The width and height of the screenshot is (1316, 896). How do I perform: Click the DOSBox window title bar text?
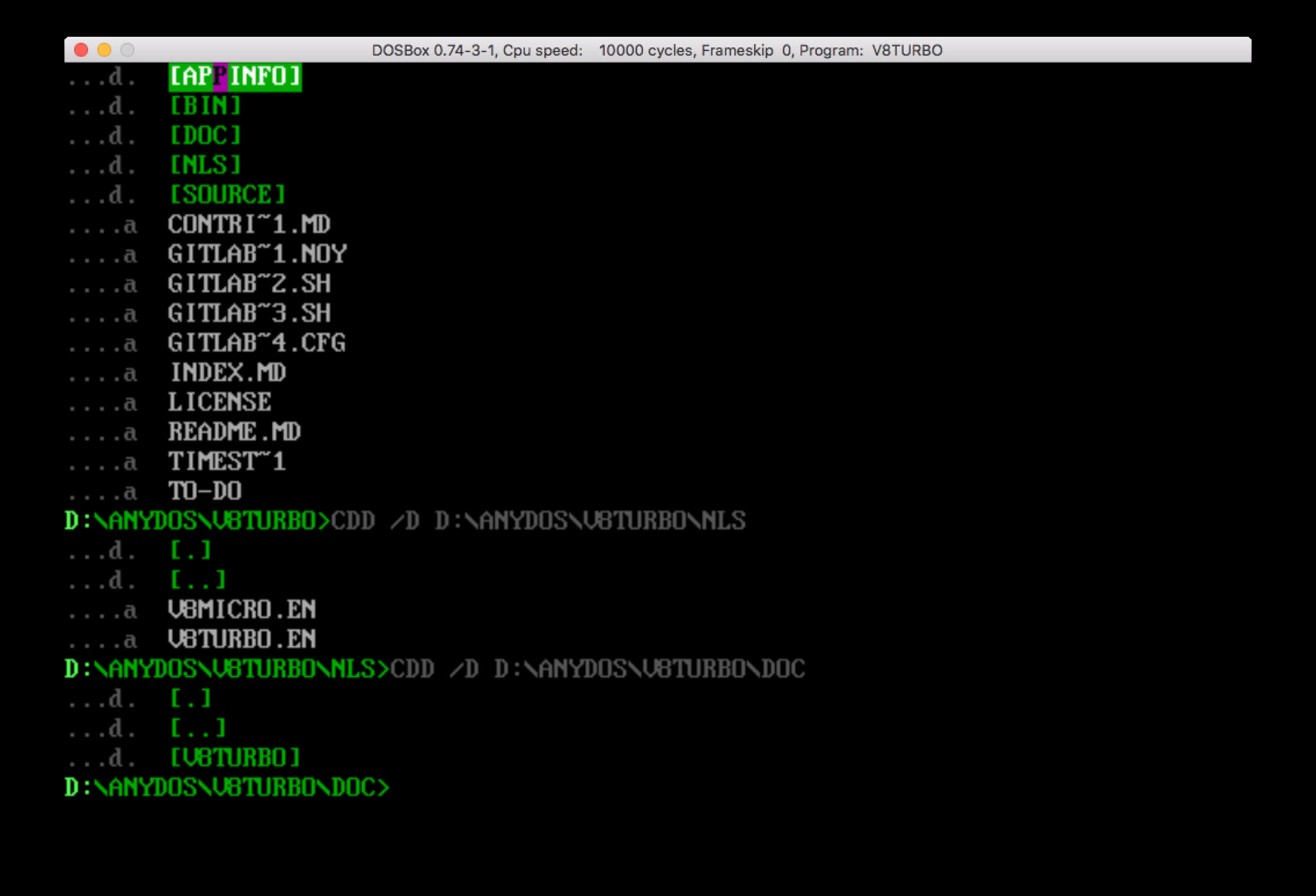tap(657, 50)
